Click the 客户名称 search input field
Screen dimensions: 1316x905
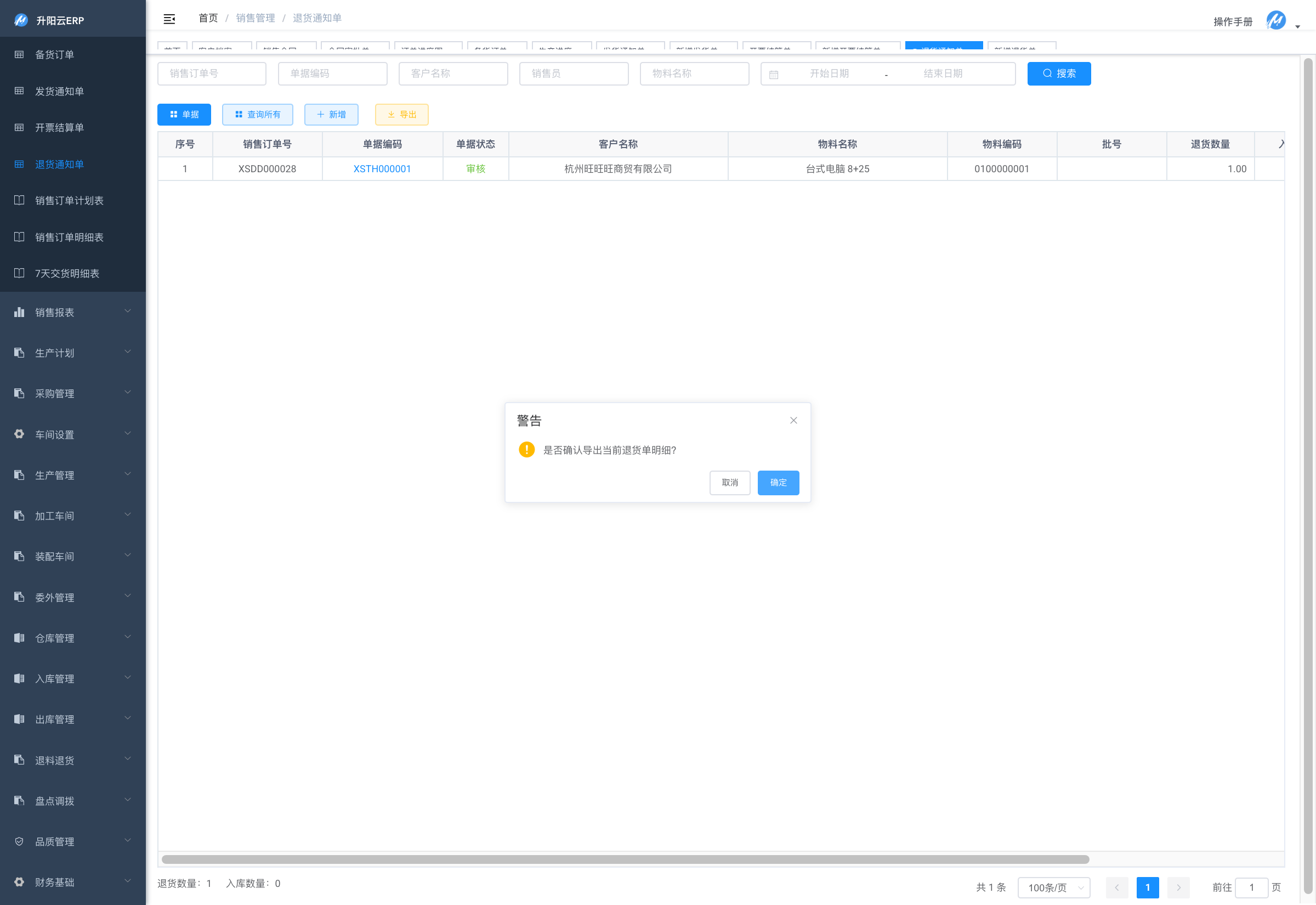coord(453,73)
